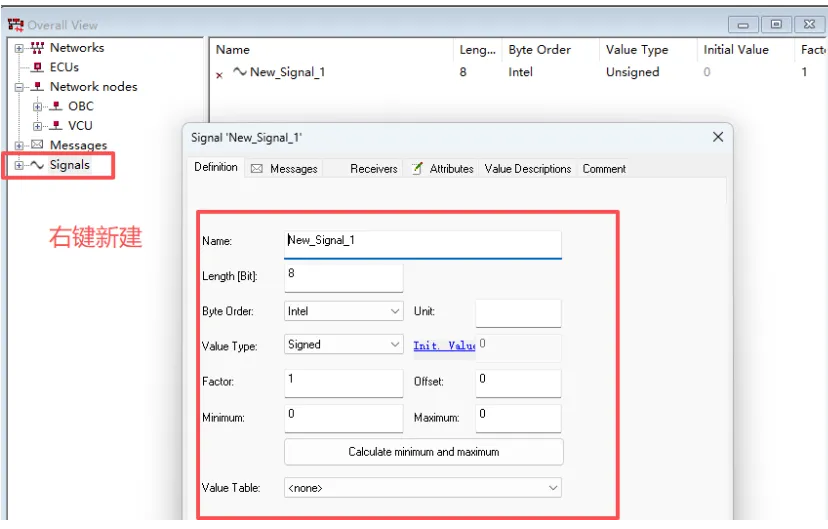Expand the Networks tree node
828x529 pixels.
[19, 48]
